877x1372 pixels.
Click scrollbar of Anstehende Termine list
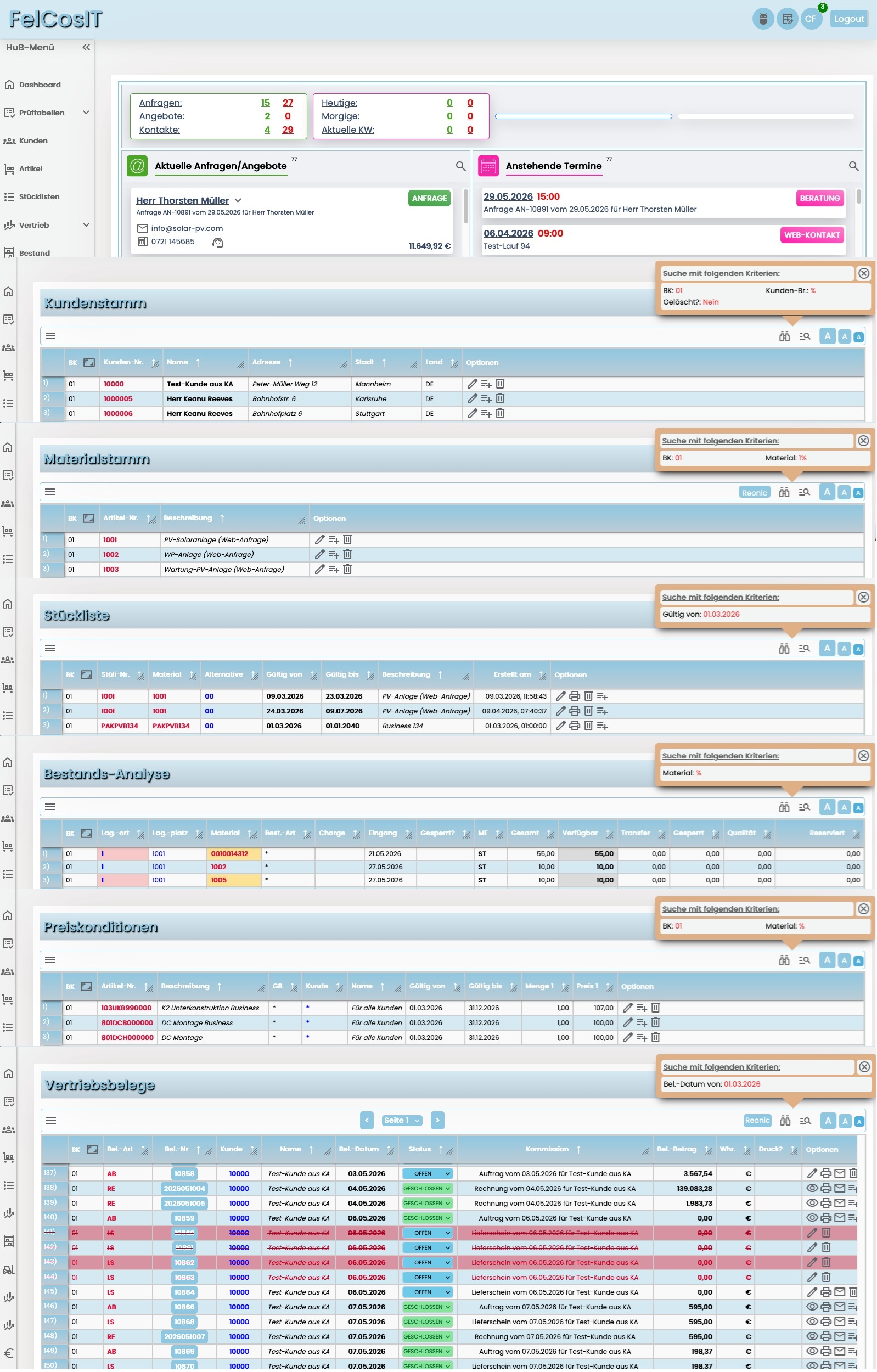tap(858, 197)
